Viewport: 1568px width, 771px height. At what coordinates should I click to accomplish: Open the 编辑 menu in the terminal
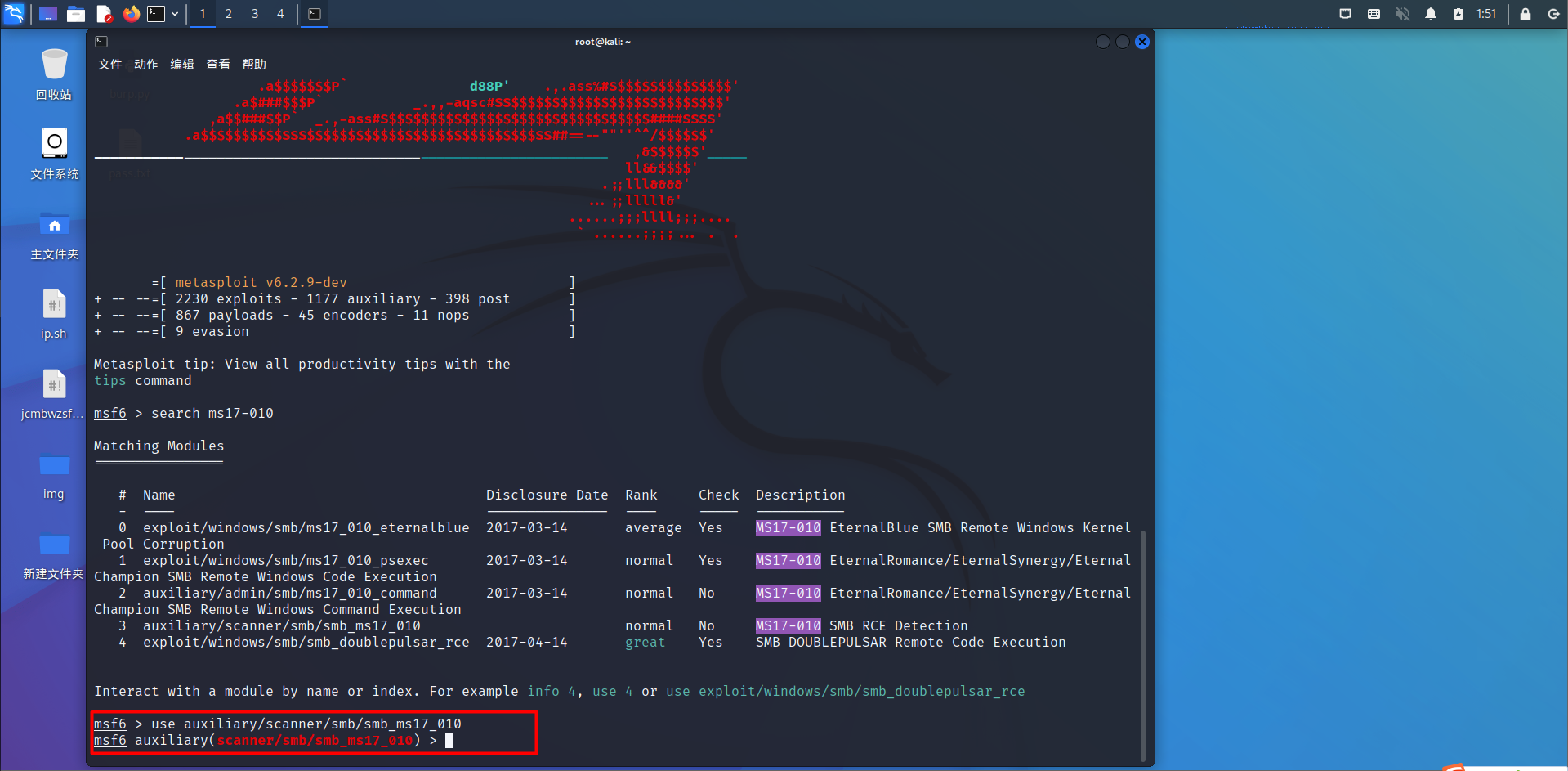[182, 65]
